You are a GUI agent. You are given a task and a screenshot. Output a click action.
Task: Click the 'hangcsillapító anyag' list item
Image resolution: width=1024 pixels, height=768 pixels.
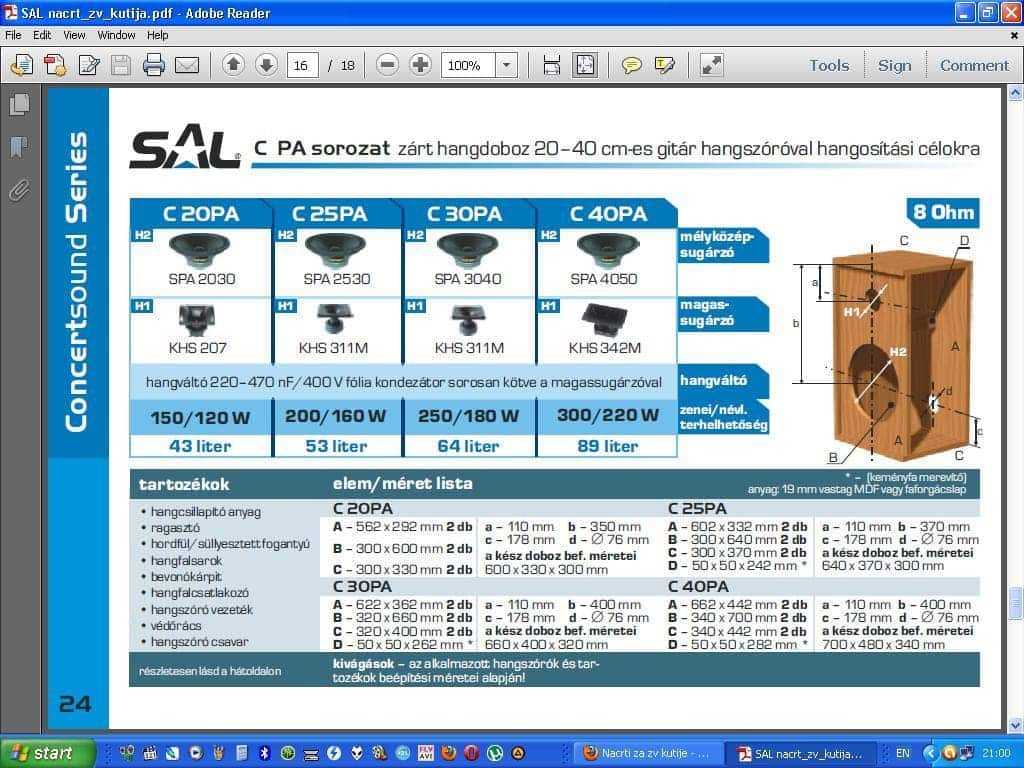pyautogui.click(x=206, y=512)
